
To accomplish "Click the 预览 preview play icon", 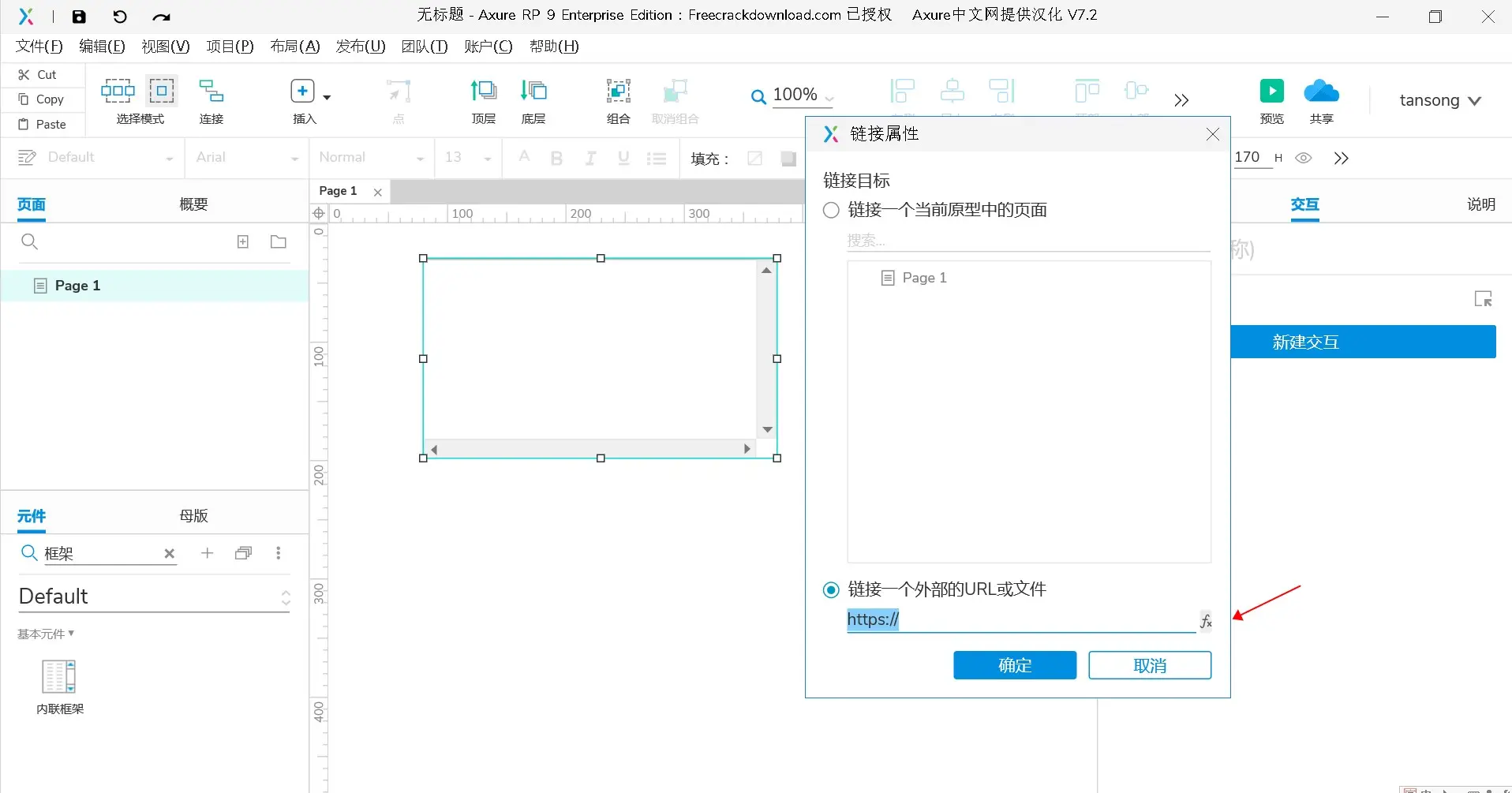I will click(x=1271, y=91).
